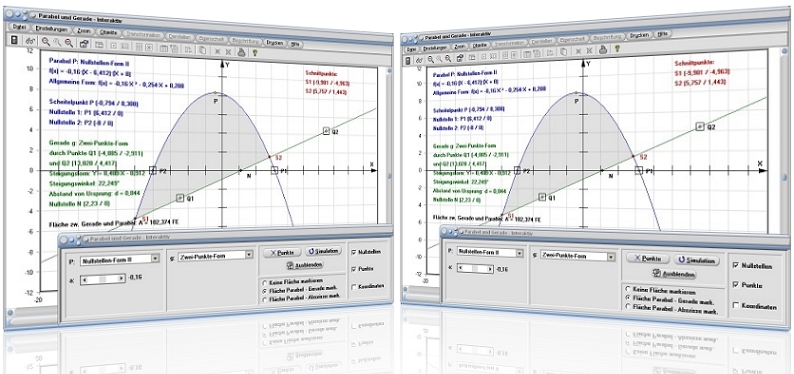Click the Ausblenden button in left control panel
The width and height of the screenshot is (794, 374).
[x=305, y=265]
